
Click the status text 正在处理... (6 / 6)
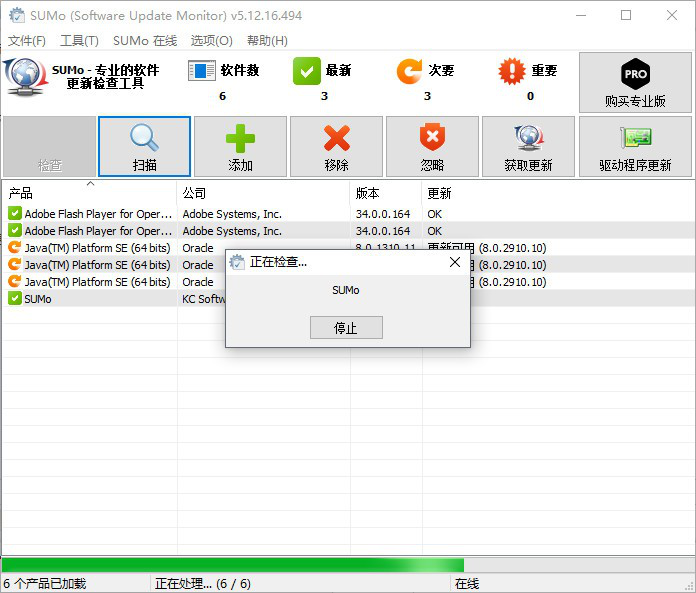click(x=203, y=583)
